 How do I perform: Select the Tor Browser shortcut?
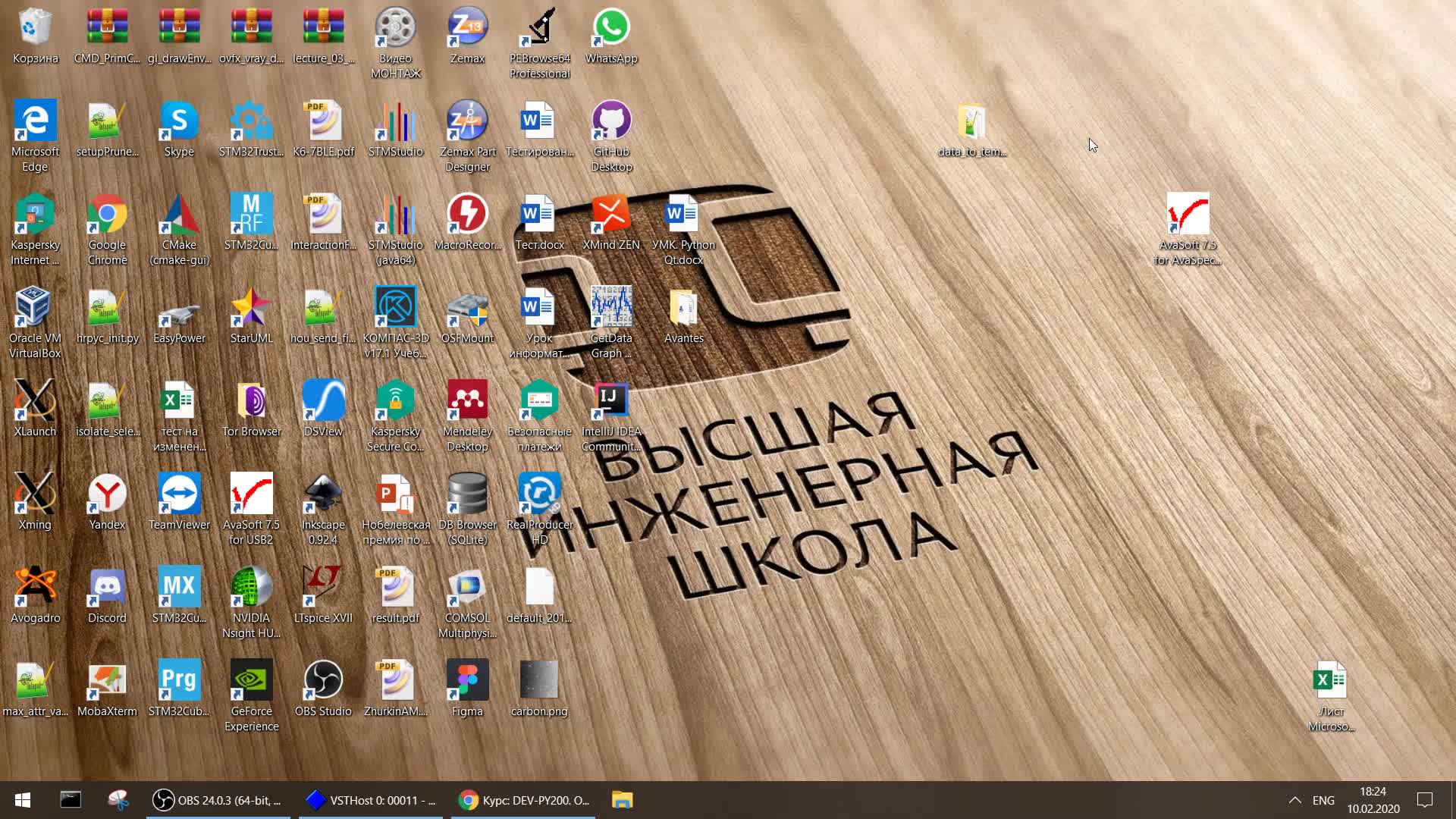[251, 409]
